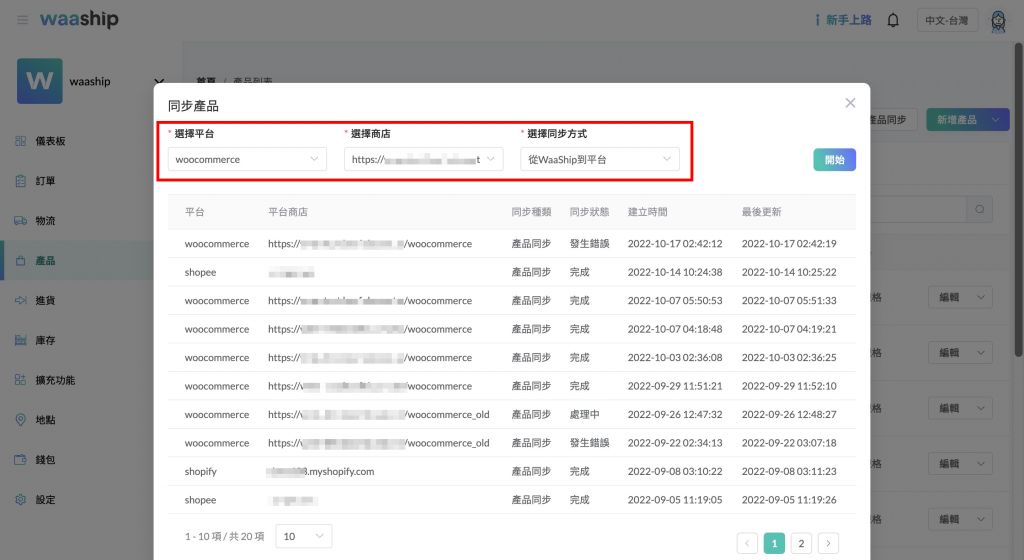Click the 進貨 sidebar icon
1024x560 pixels.
point(21,300)
